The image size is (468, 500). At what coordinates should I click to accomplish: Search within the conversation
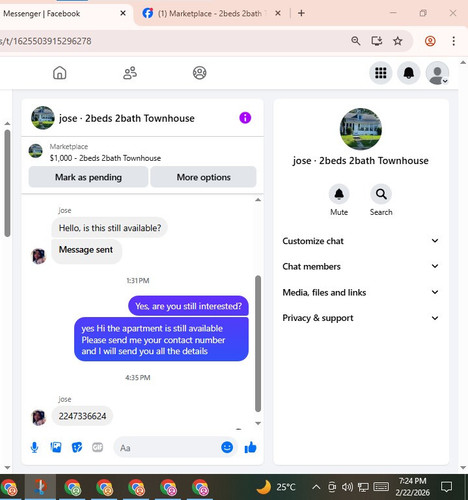[381, 194]
